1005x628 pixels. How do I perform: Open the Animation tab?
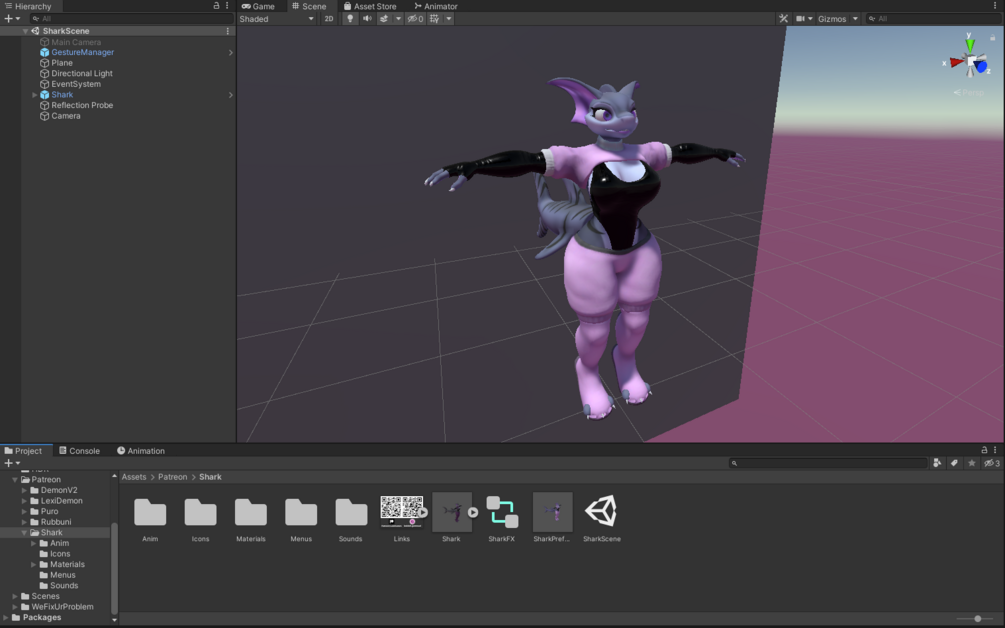pyautogui.click(x=141, y=450)
